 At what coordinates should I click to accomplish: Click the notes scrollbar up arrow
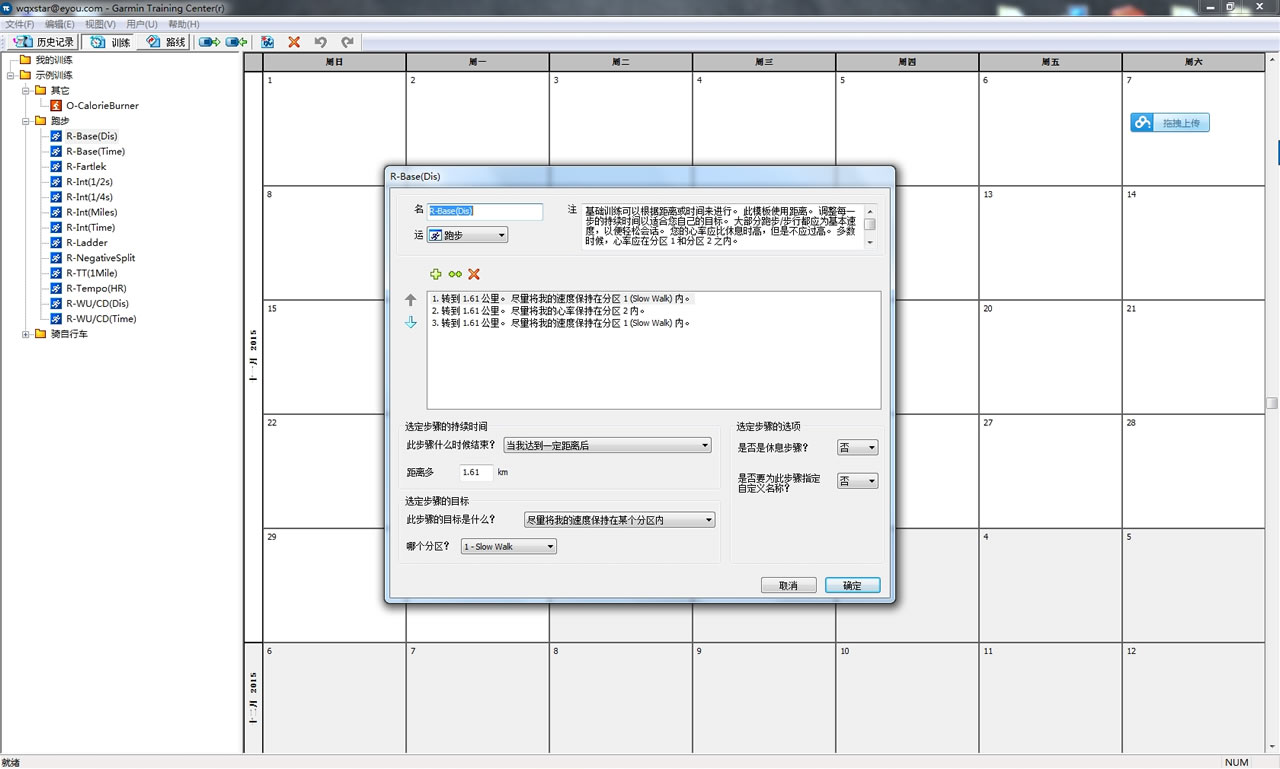pos(870,210)
